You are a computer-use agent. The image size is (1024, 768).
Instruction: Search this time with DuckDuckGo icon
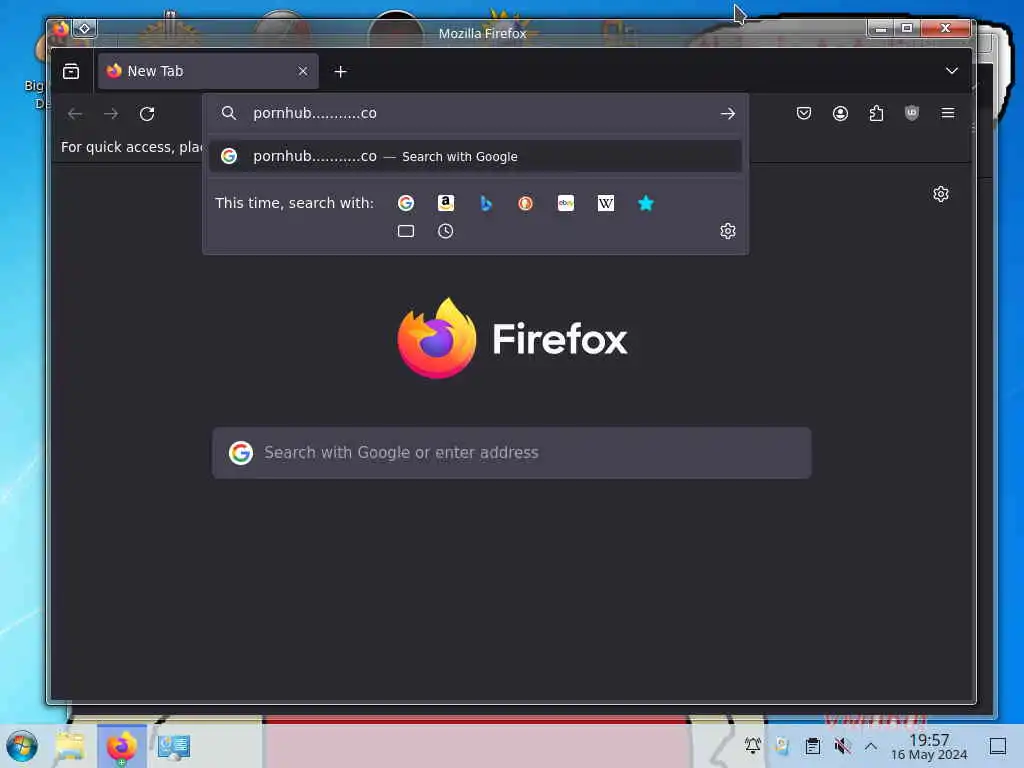525,203
